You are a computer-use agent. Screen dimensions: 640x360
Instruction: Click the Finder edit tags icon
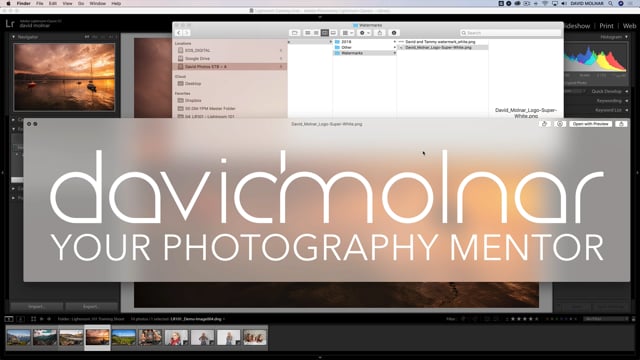394,33
